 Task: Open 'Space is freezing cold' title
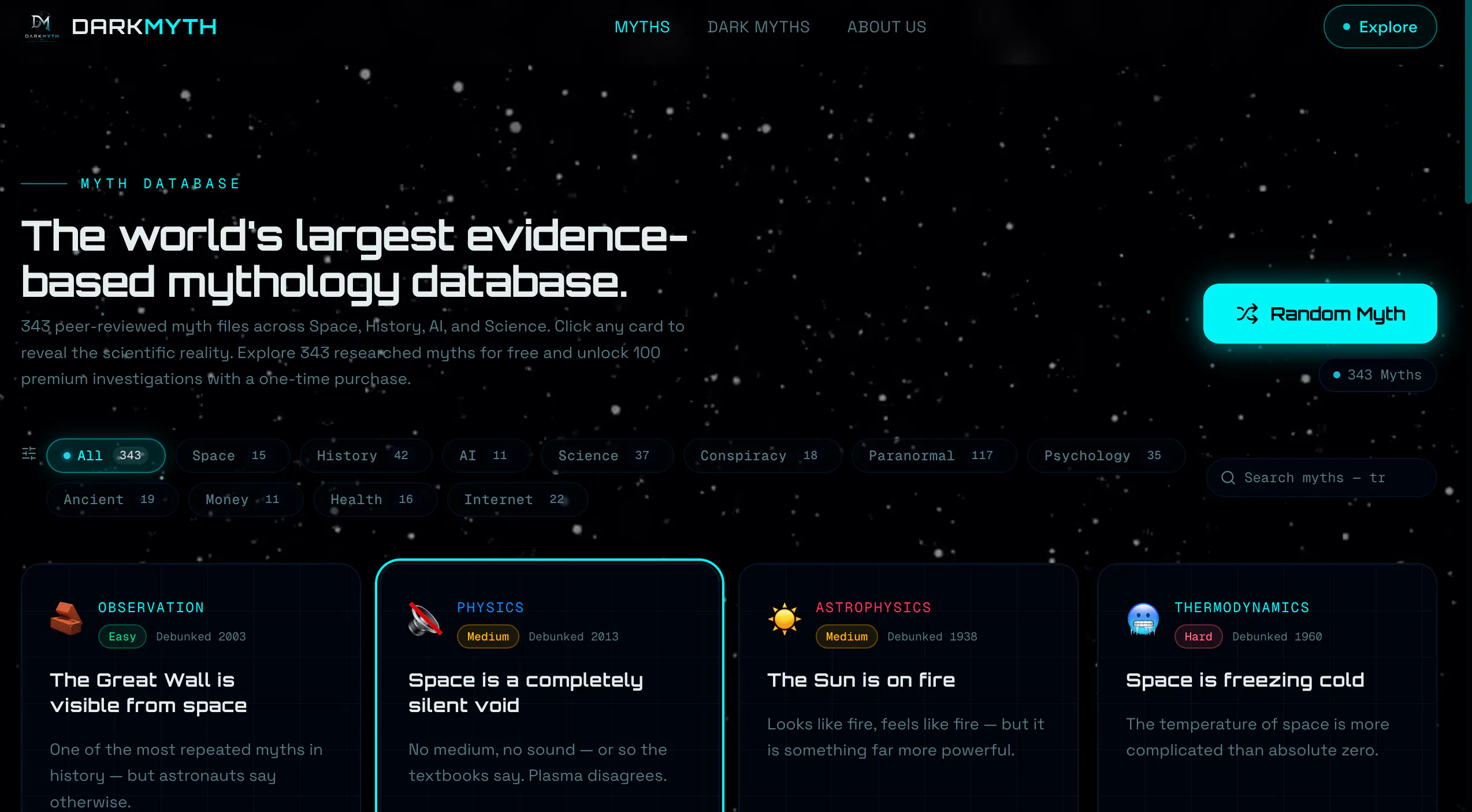pos(1245,680)
